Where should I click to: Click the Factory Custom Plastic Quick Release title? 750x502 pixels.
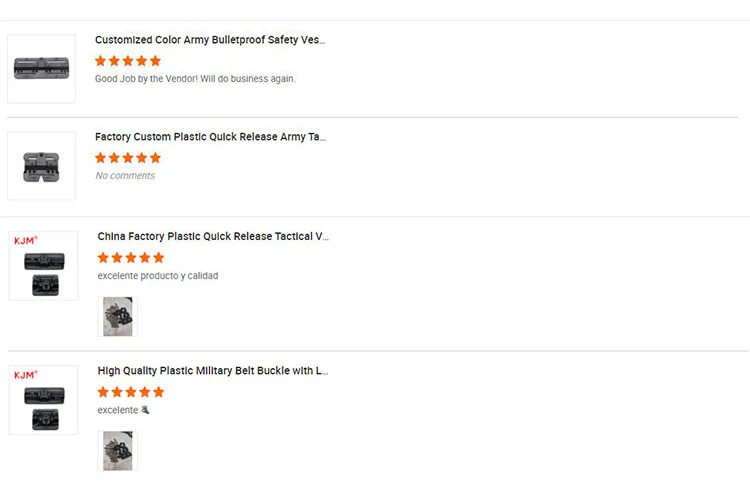coord(210,137)
